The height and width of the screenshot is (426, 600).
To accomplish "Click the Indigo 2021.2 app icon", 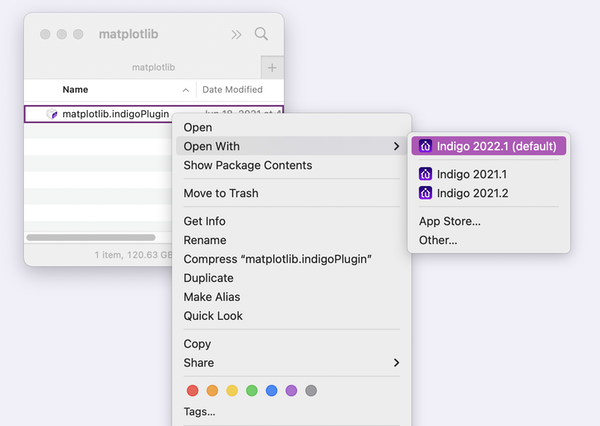I will tap(426, 193).
